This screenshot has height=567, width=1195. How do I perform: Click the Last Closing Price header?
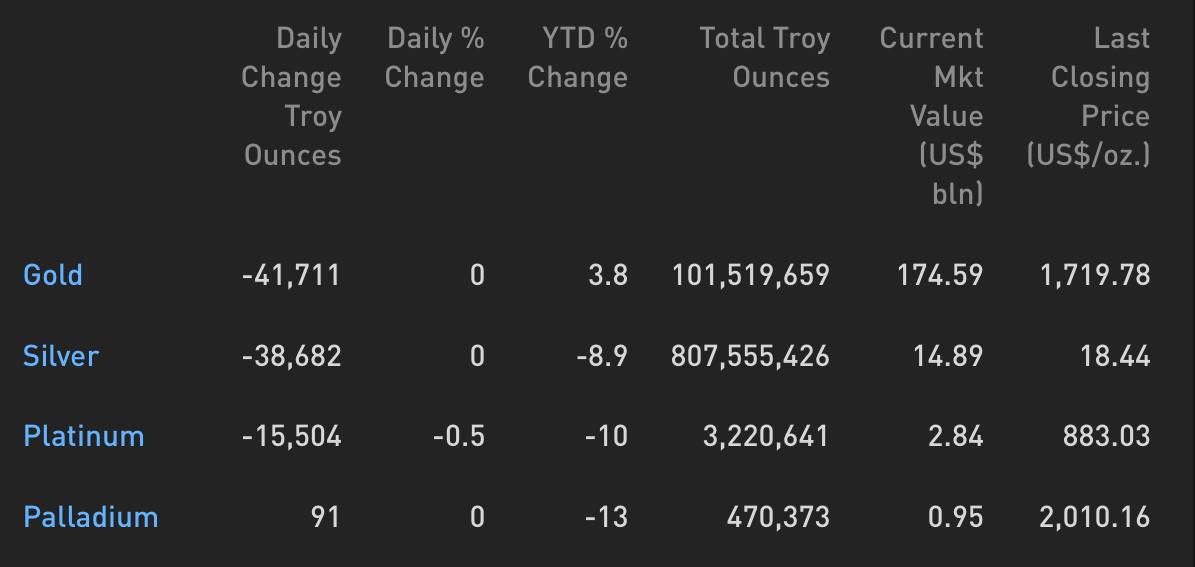1088,97
